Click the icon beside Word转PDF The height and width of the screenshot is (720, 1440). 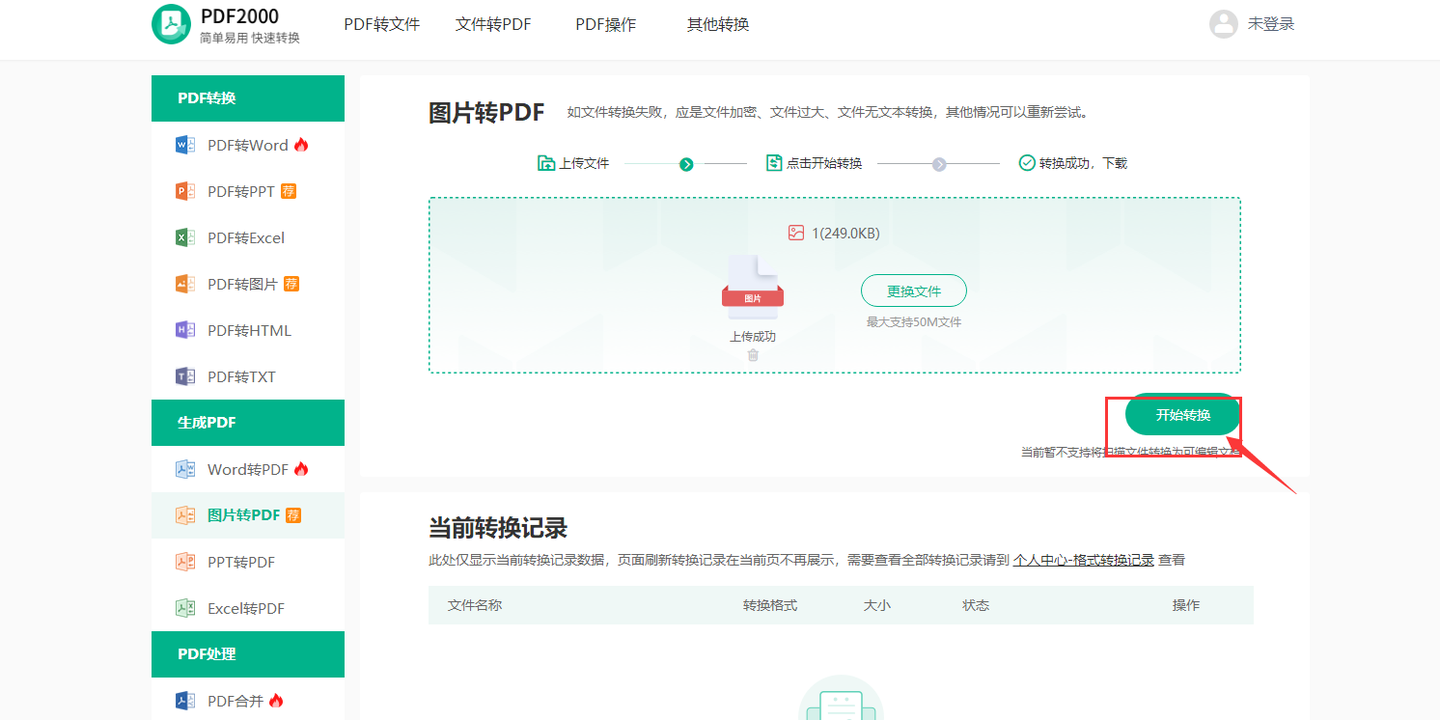[185, 469]
